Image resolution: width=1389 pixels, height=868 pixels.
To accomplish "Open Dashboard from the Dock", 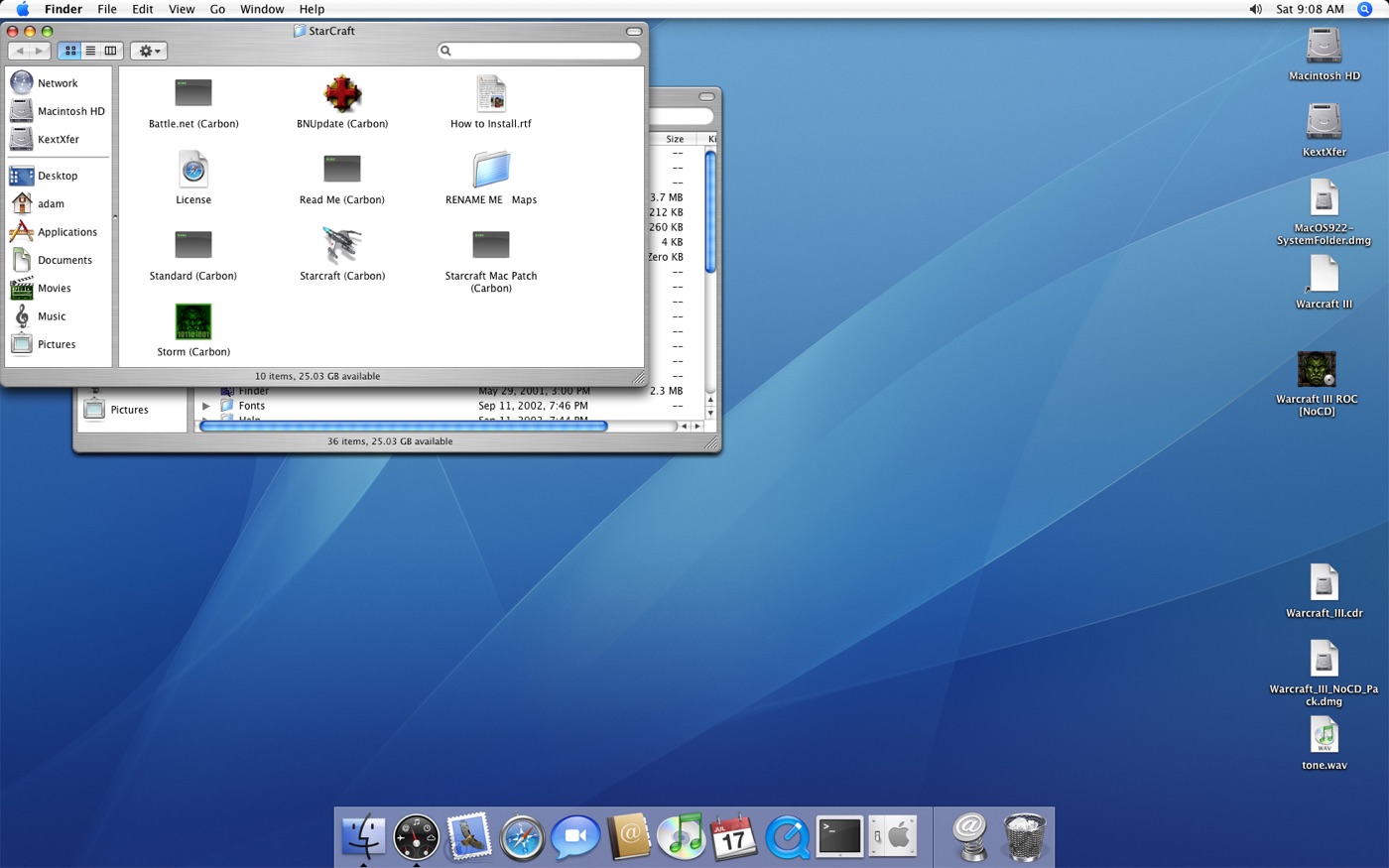I will point(416,837).
